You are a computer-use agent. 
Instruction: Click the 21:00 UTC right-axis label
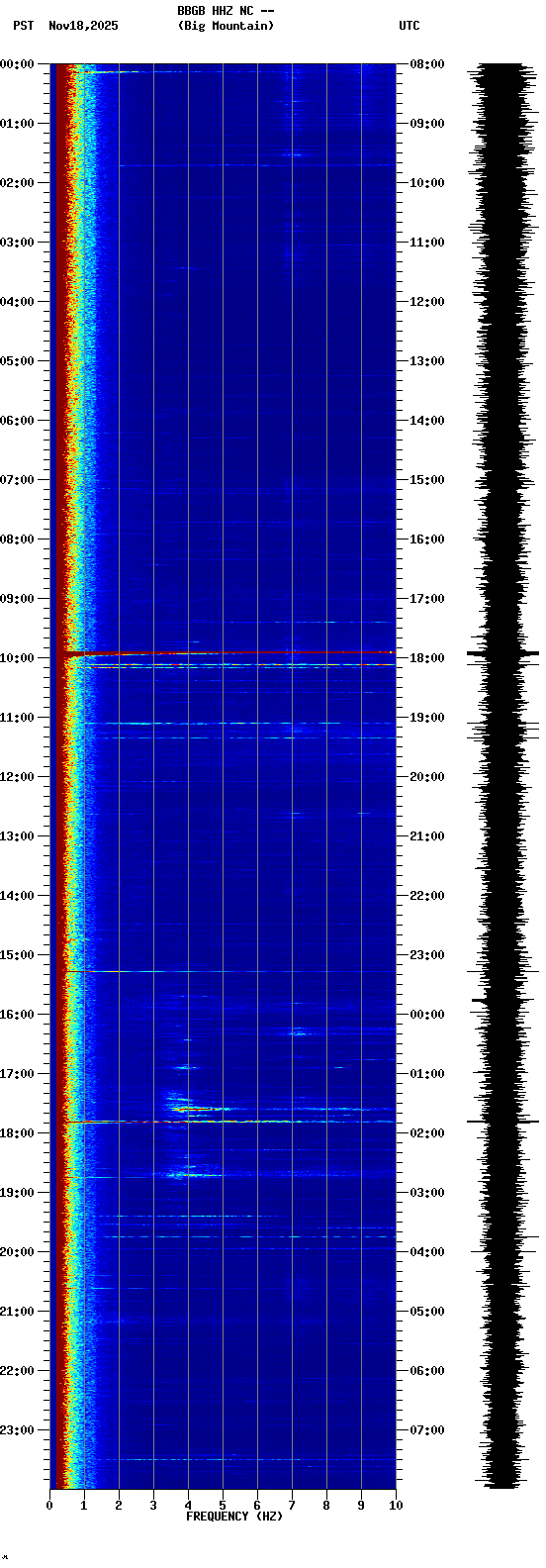pyautogui.click(x=427, y=836)
